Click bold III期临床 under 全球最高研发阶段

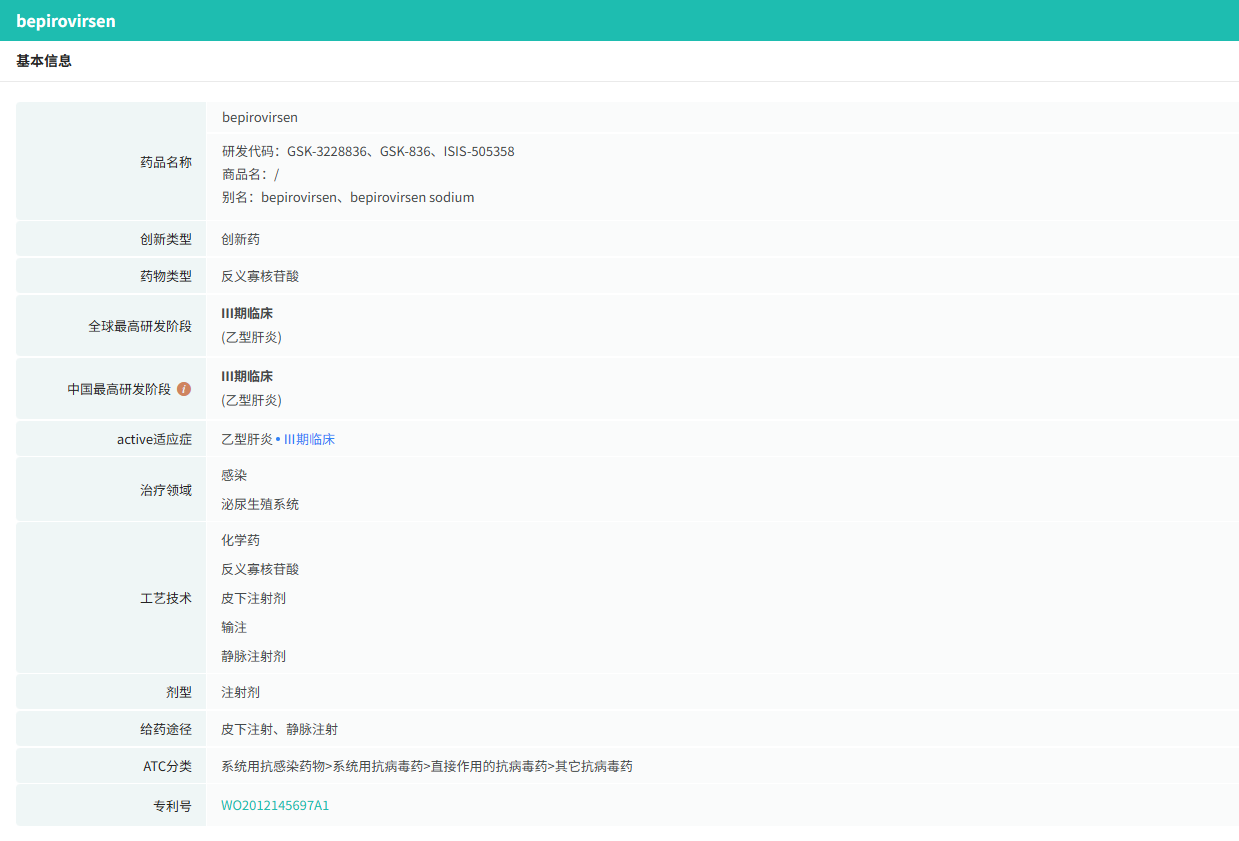click(x=247, y=314)
